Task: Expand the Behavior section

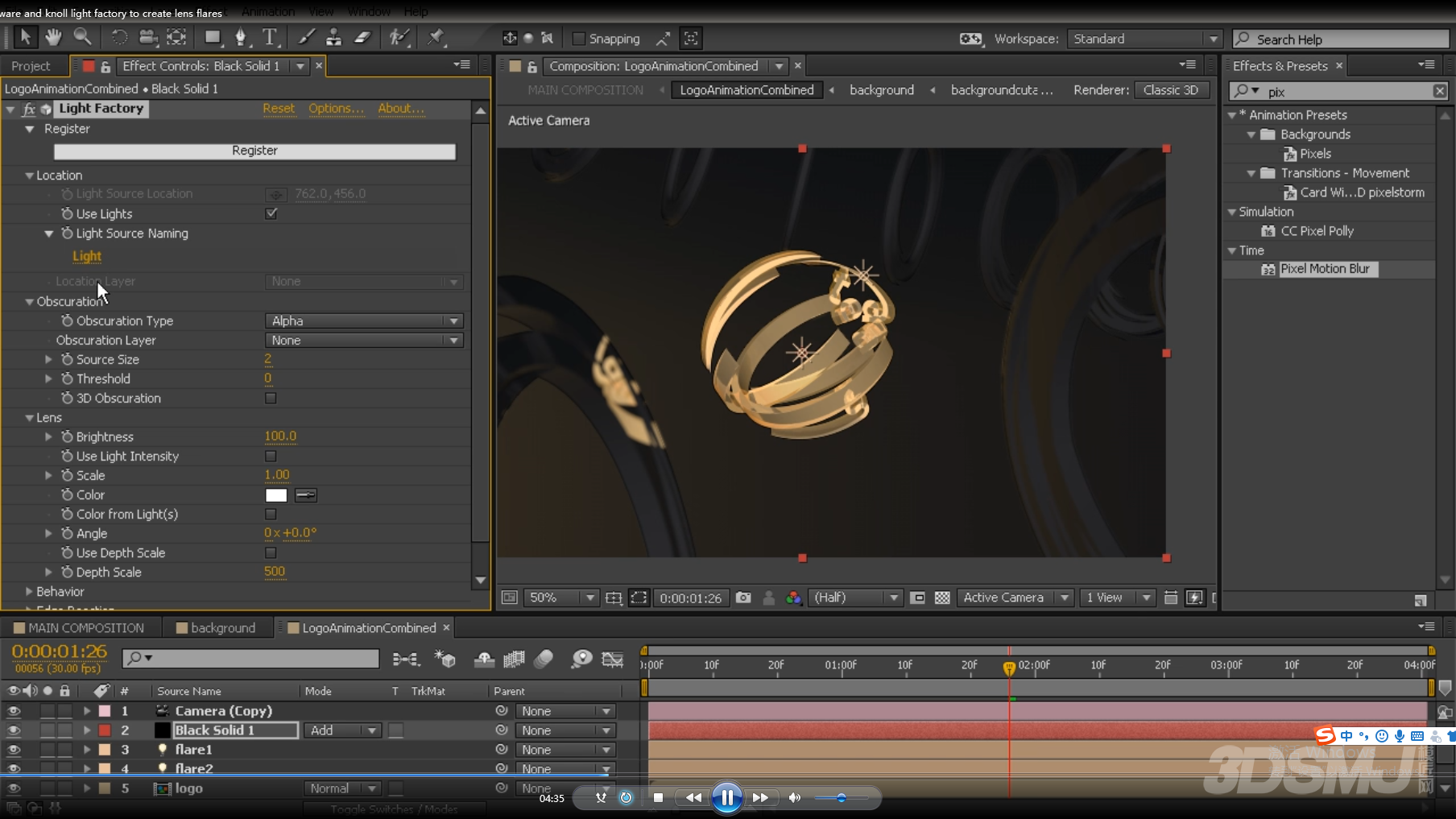Action: click(29, 591)
